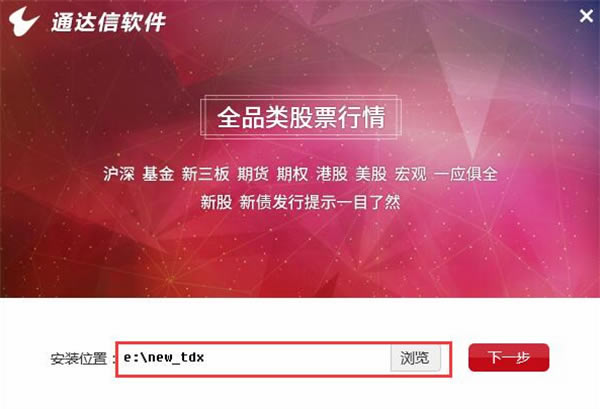
Task: Click the 新三板 text in the feature list
Action: click(x=205, y=174)
